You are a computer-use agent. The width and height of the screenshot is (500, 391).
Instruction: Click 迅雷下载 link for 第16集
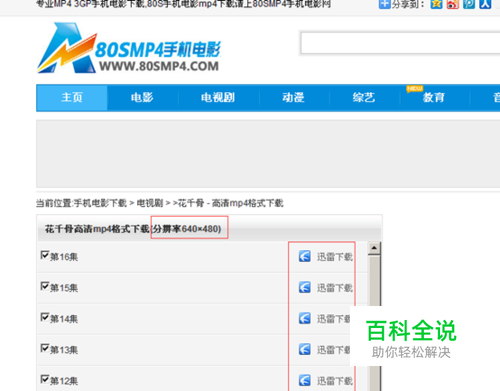tap(335, 257)
